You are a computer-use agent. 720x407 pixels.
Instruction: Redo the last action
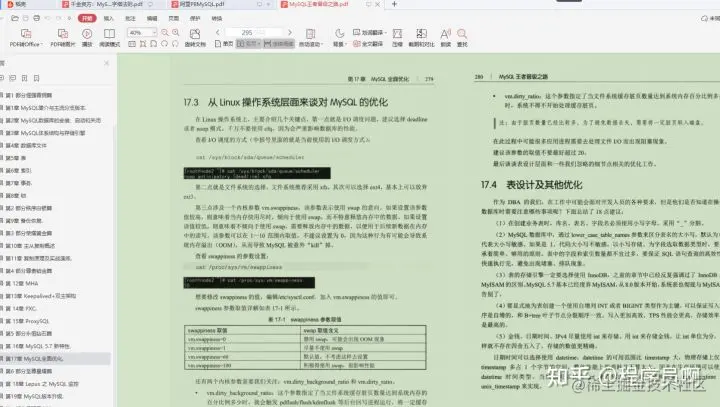pyautogui.click(x=58, y=18)
